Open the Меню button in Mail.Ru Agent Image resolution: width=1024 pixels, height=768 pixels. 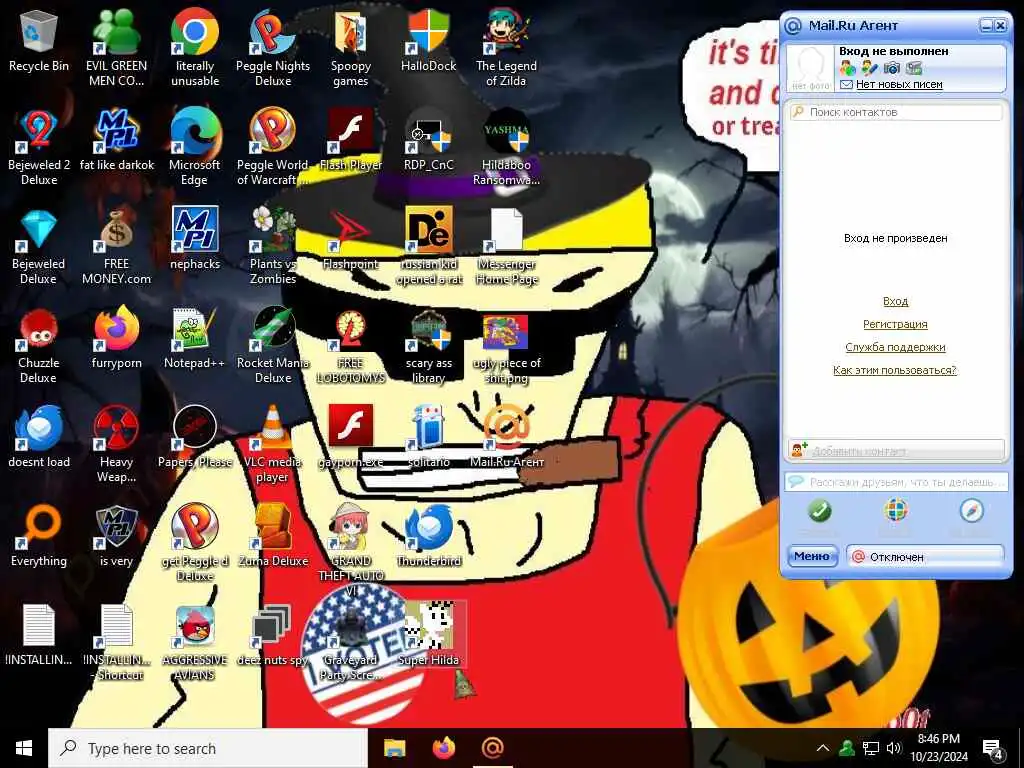(812, 556)
